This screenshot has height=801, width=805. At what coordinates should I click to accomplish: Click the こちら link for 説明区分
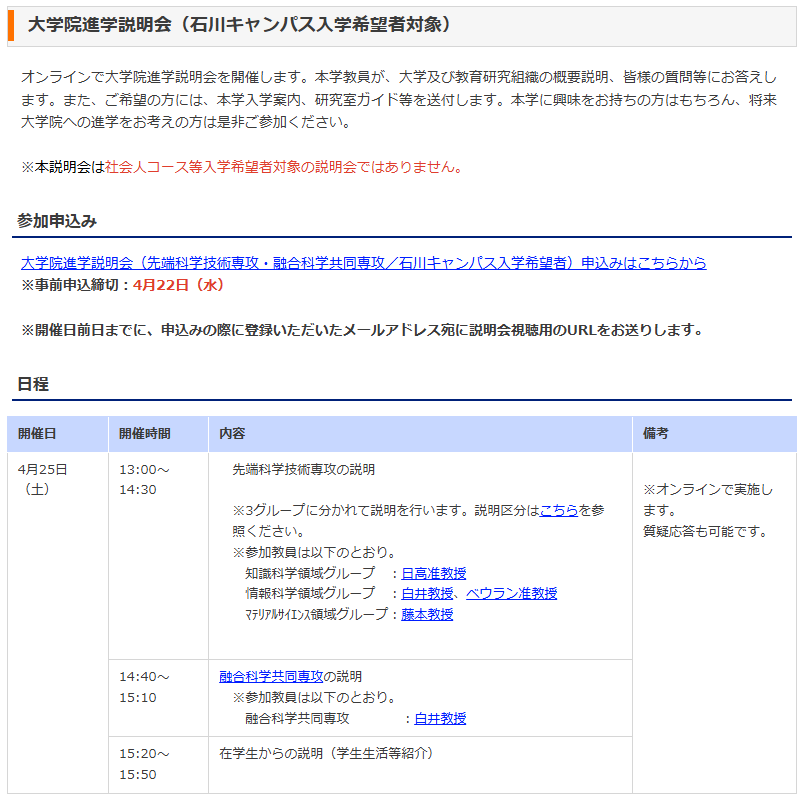[559, 510]
